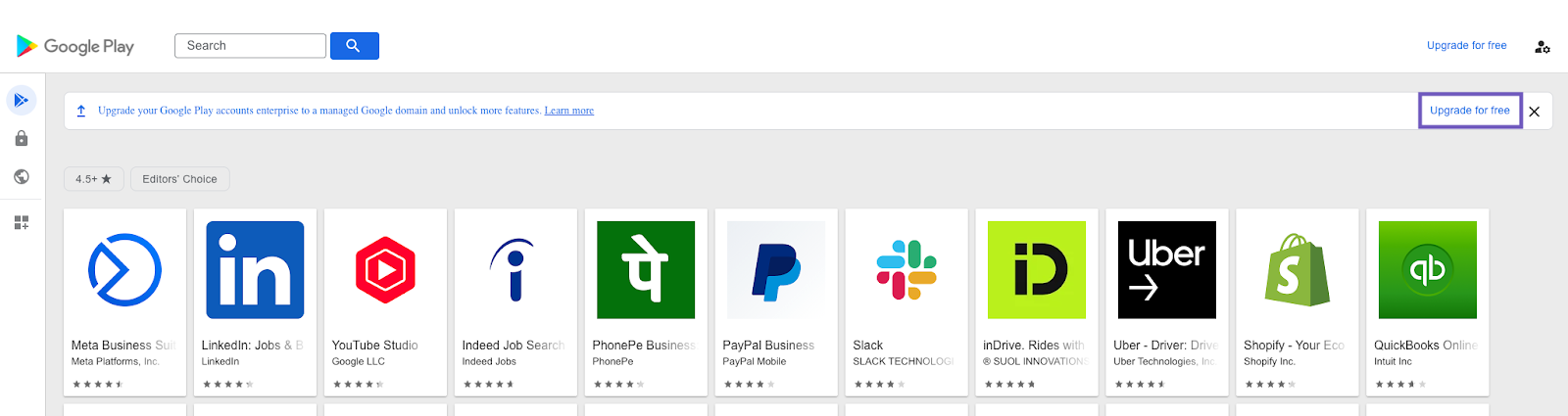Click the Uber - Driver title text
The height and width of the screenshot is (416, 1568).
[1166, 346]
